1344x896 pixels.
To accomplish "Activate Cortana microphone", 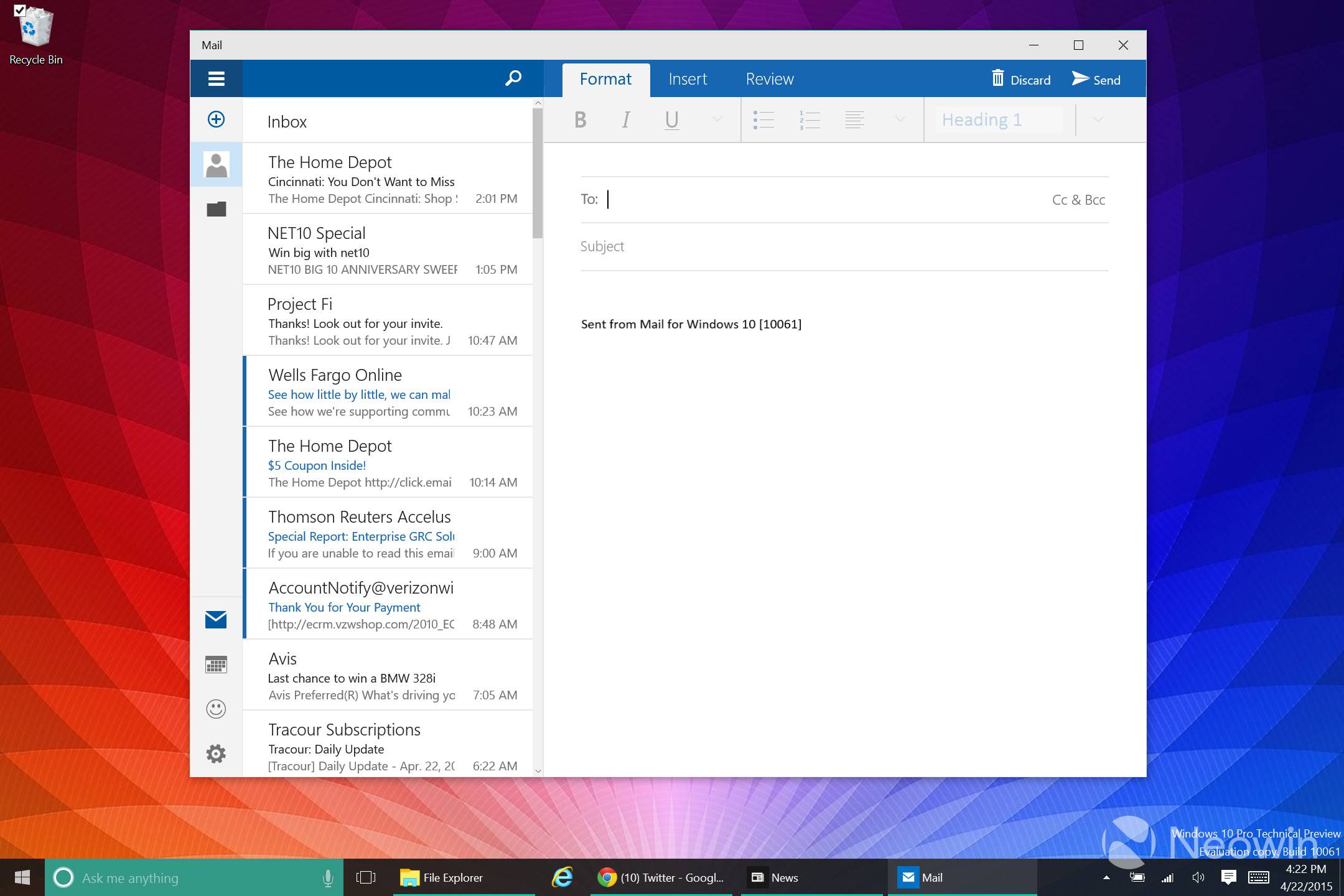I will [x=328, y=877].
